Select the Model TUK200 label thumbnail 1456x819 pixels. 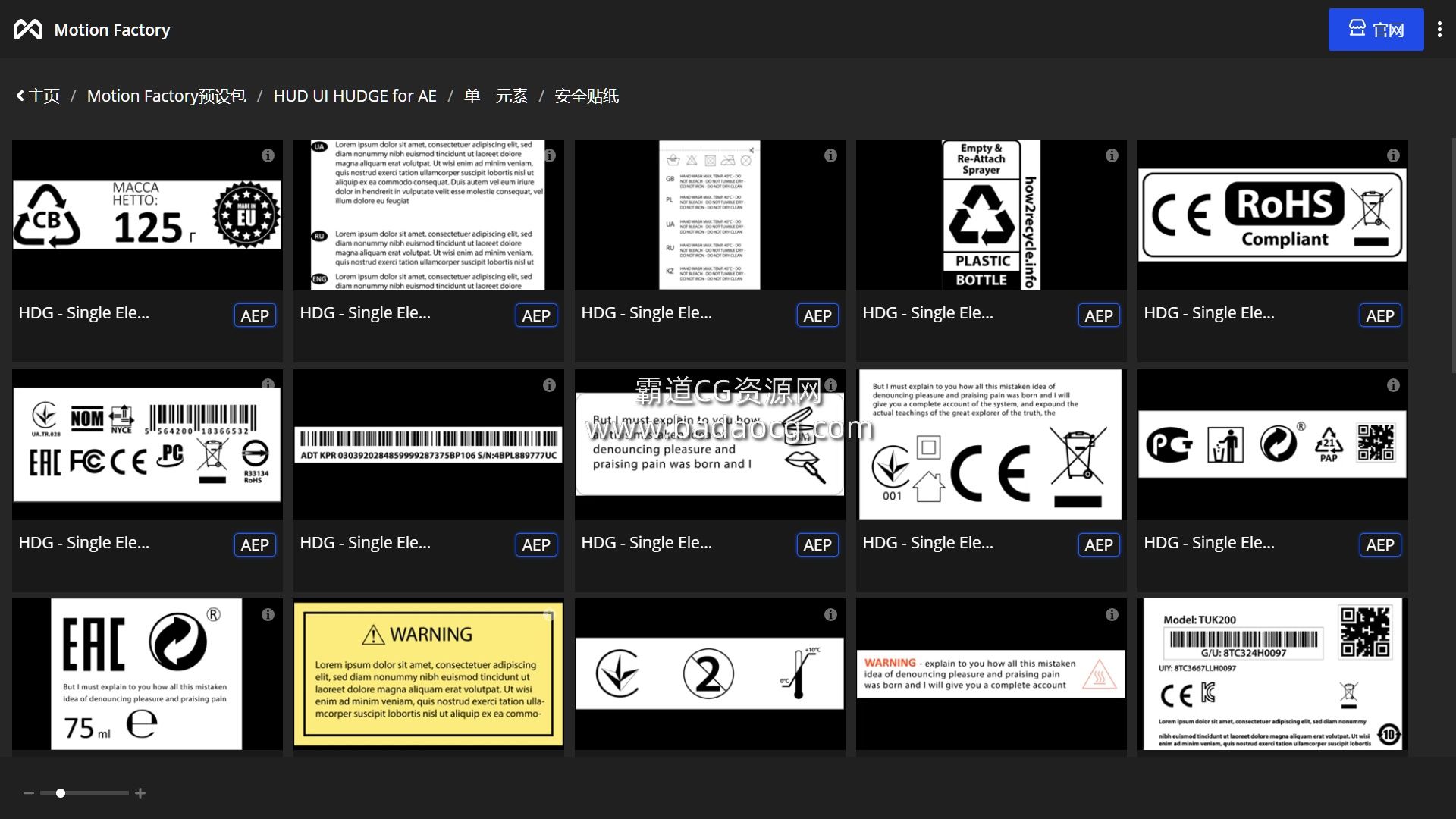pos(1272,675)
